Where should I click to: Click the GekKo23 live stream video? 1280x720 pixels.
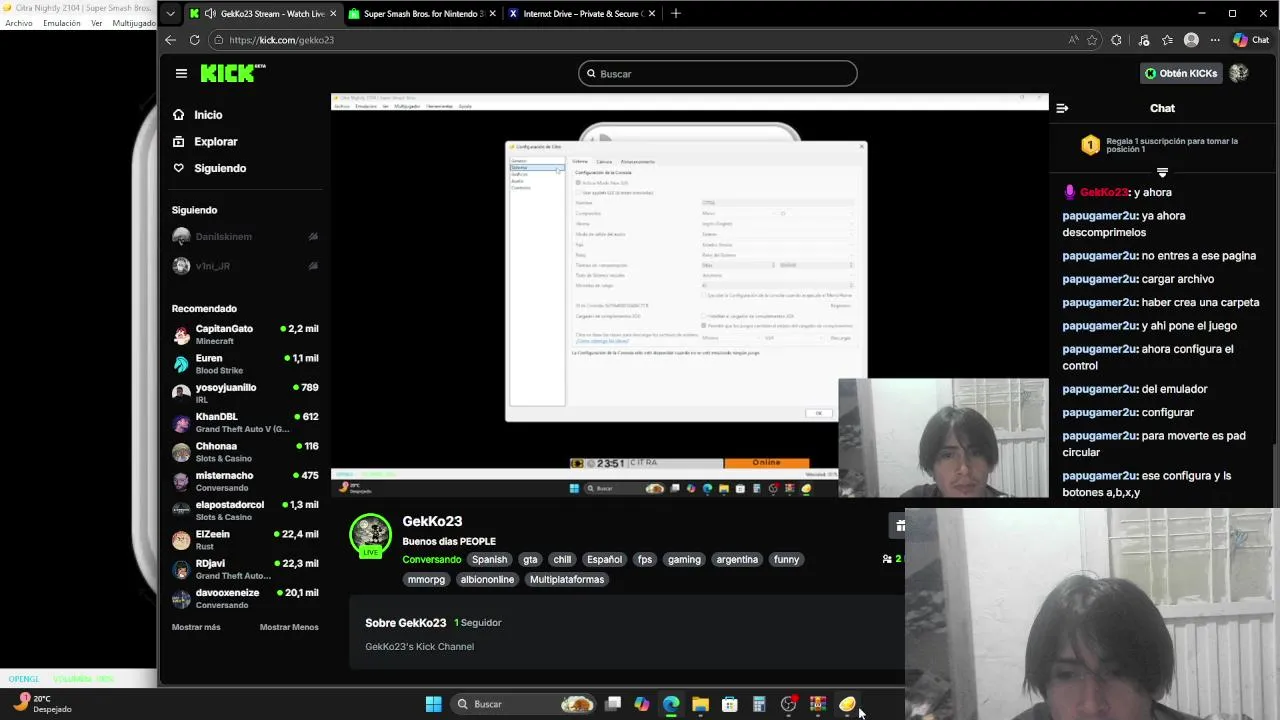point(690,295)
